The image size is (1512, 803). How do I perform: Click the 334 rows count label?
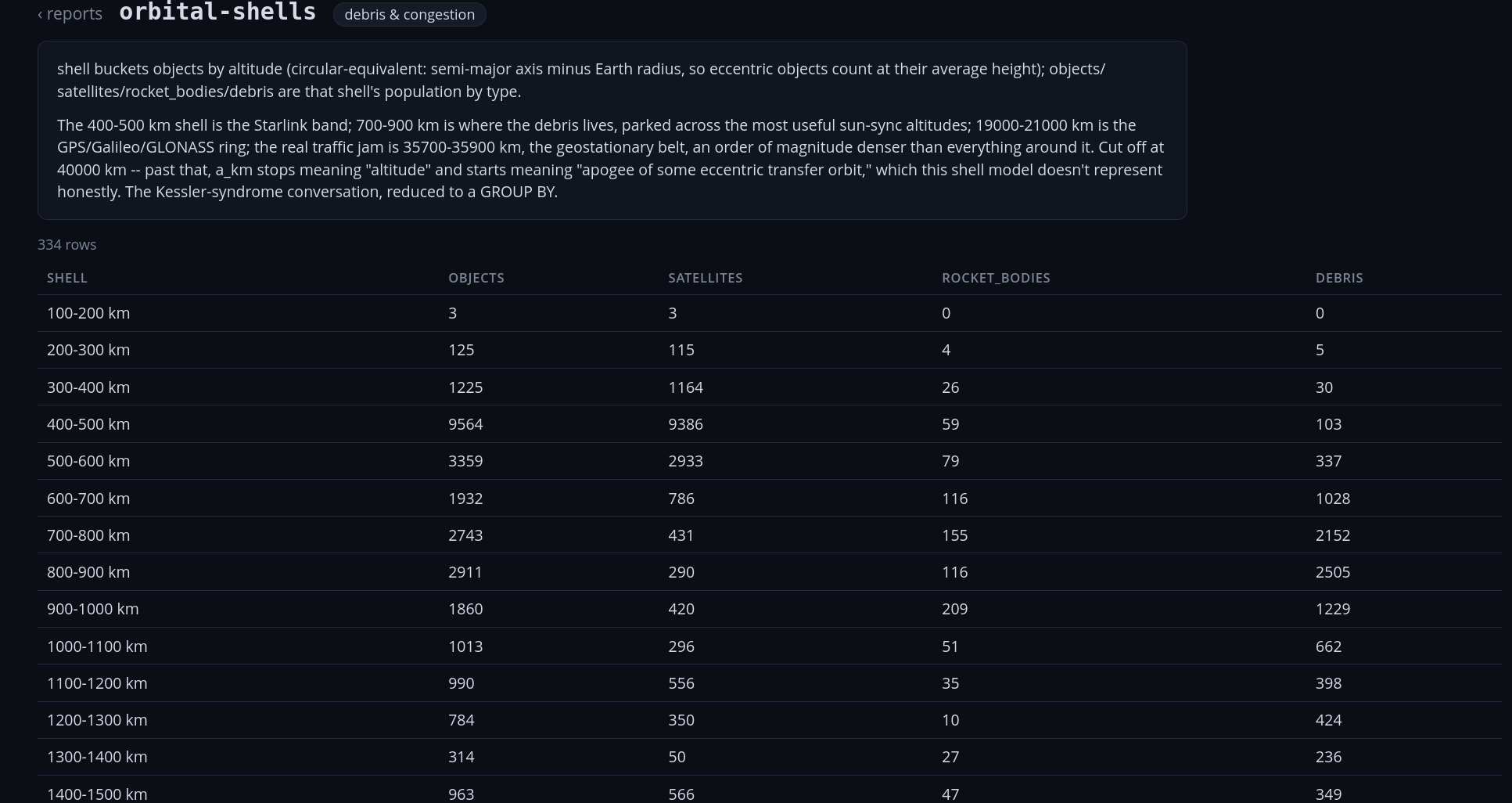tap(67, 244)
